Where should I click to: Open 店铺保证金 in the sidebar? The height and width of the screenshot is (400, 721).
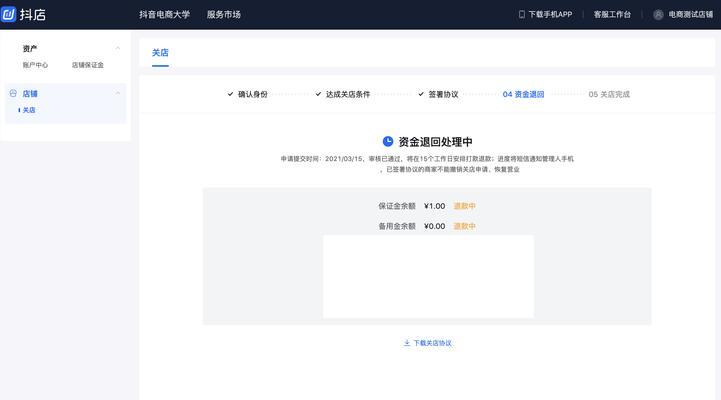88,65
